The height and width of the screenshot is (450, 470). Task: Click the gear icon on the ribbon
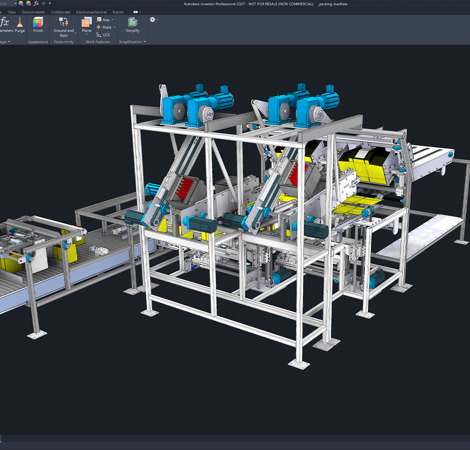pos(152,20)
